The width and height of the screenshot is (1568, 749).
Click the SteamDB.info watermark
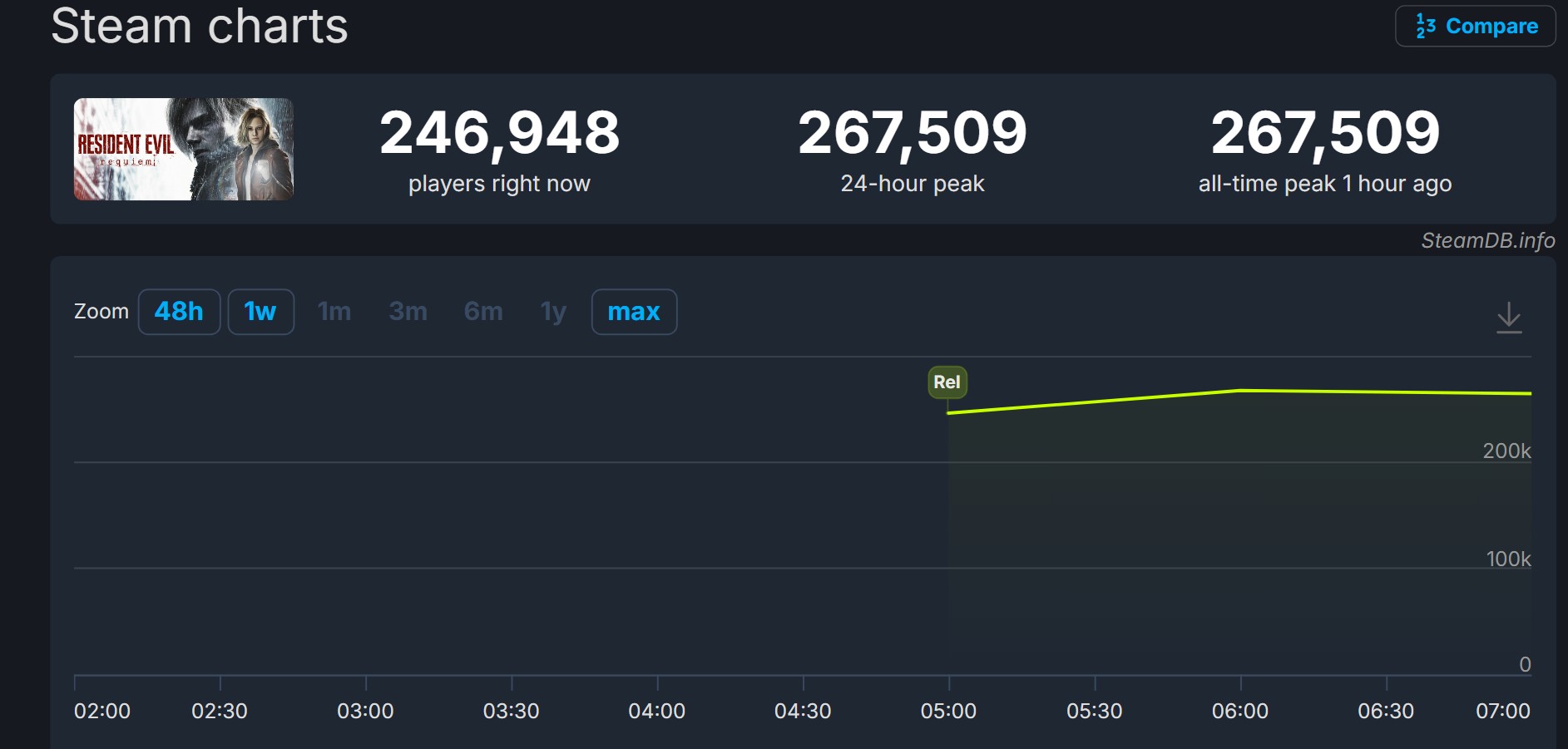[1487, 240]
